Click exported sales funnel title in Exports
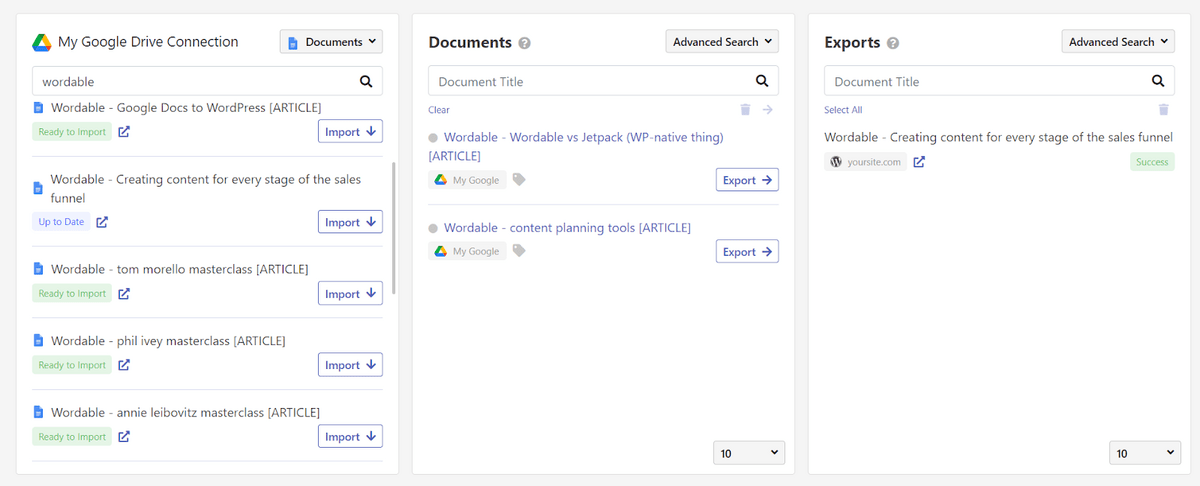1200x486 pixels. coord(998,137)
